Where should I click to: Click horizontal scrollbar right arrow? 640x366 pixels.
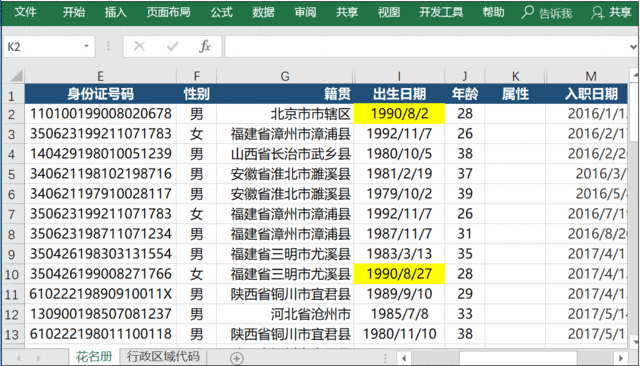[621, 359]
